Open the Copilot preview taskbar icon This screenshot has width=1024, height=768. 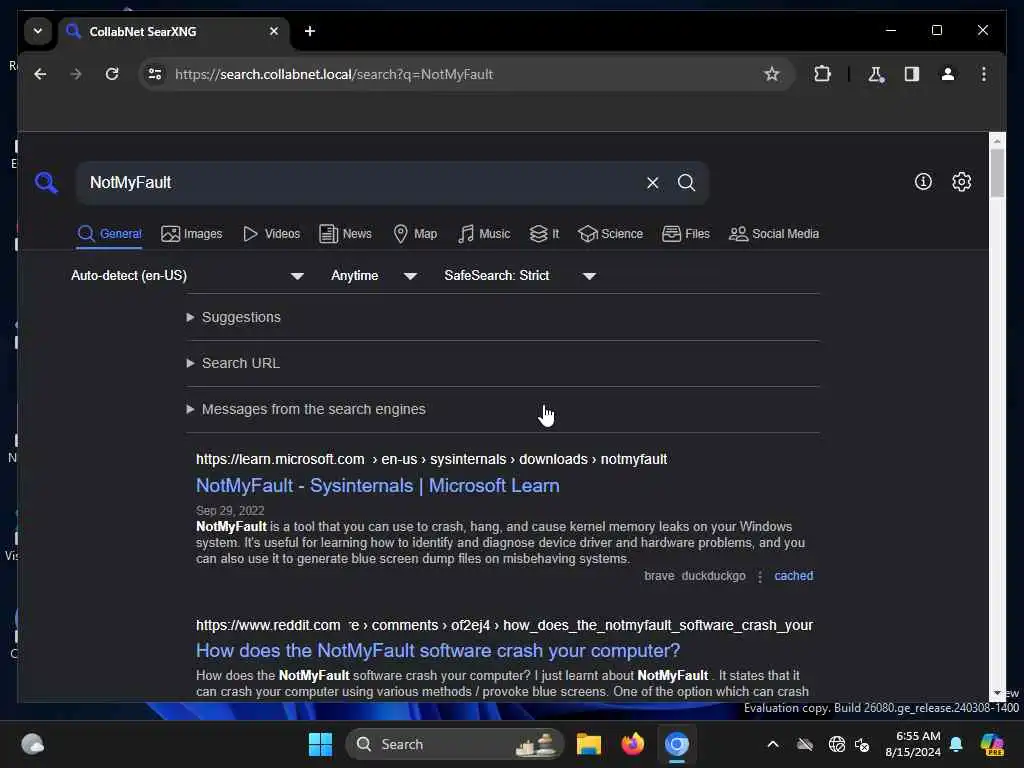click(992, 744)
